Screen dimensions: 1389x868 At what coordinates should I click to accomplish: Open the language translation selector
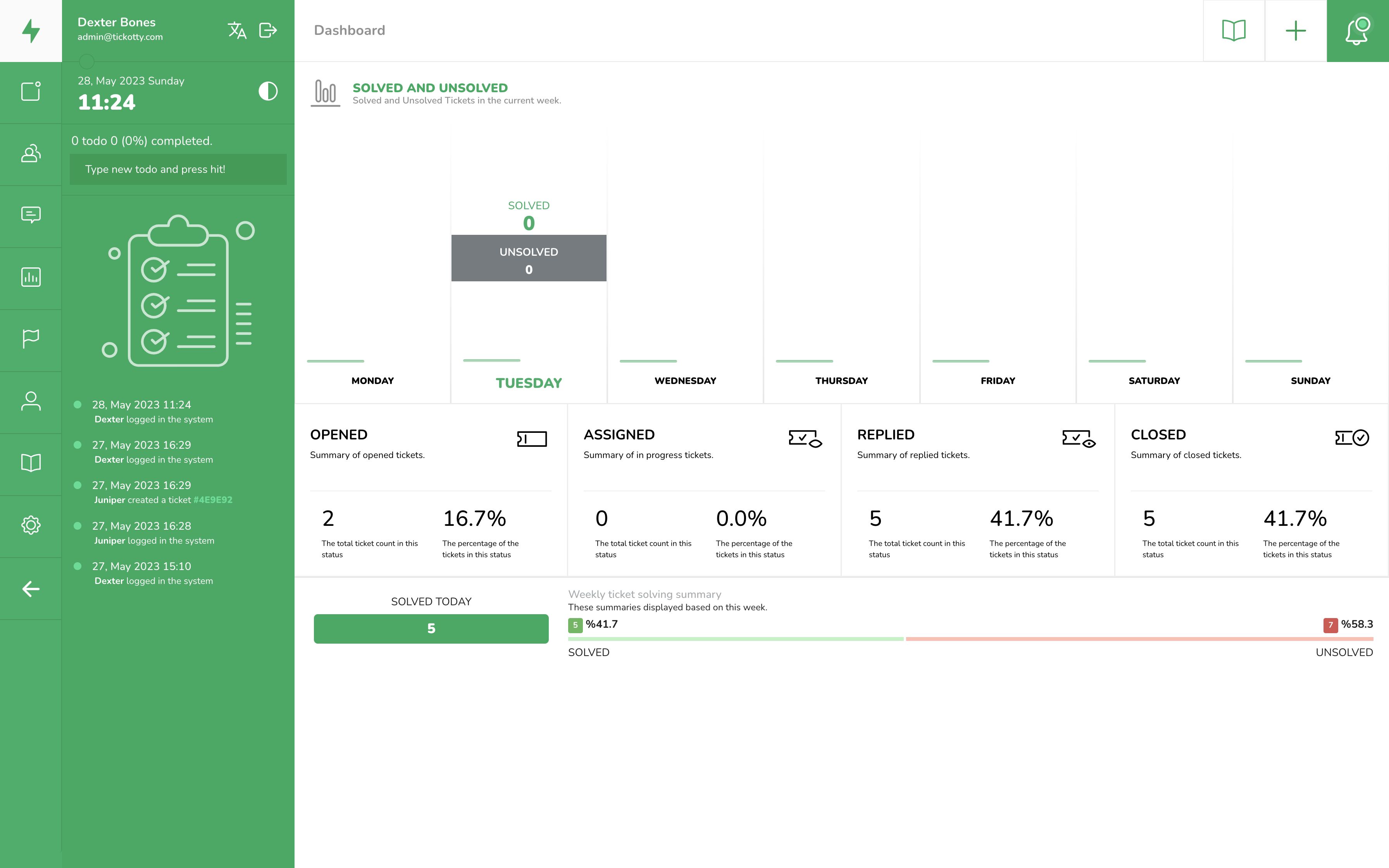236,31
